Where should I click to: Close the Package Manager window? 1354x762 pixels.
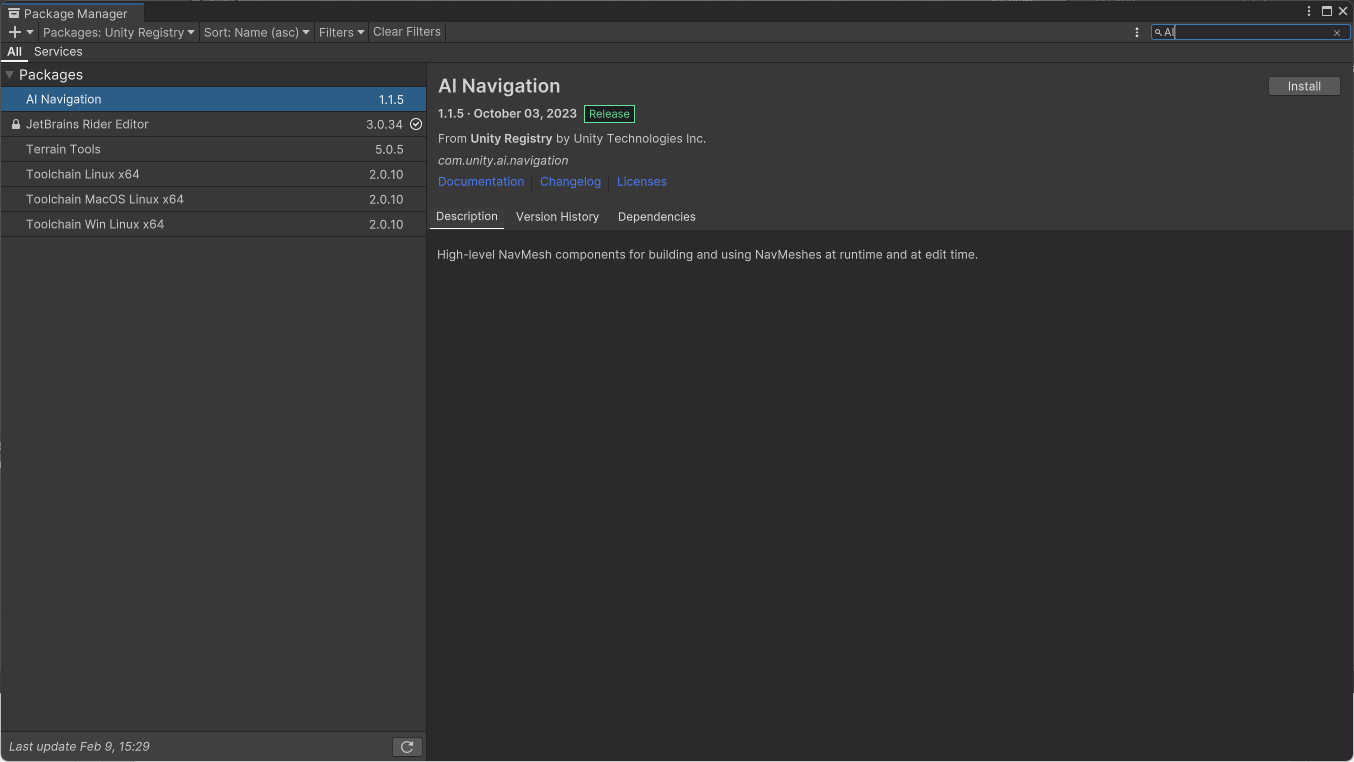1343,11
